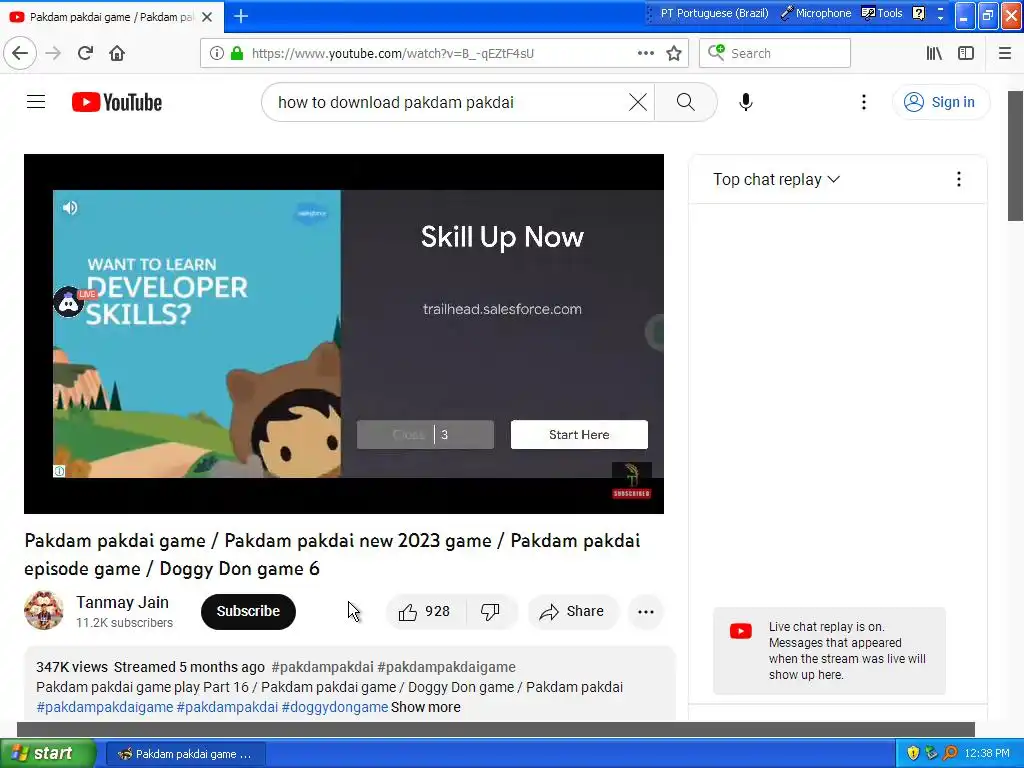
Task: Open the language bar Tools menu
Action: pos(882,13)
